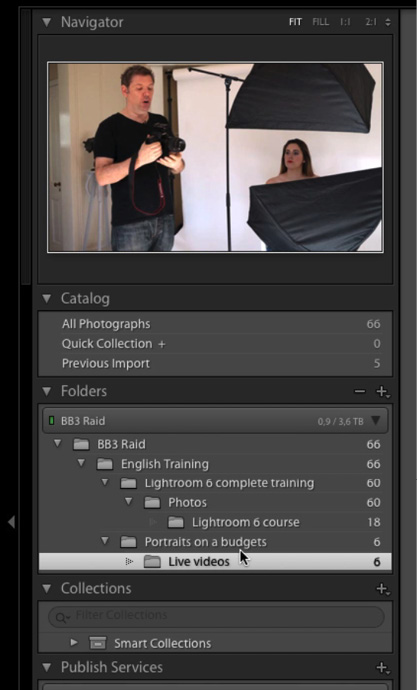
Task: Collapse the Navigator panel
Action: (x=47, y=22)
